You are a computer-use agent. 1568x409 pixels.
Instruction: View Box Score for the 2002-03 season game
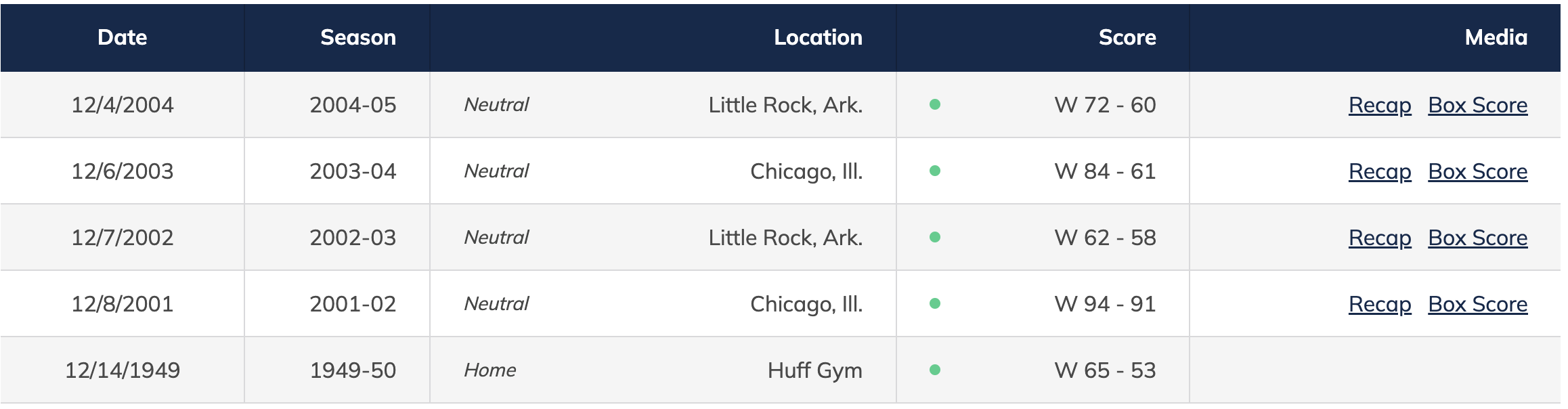[1477, 238]
